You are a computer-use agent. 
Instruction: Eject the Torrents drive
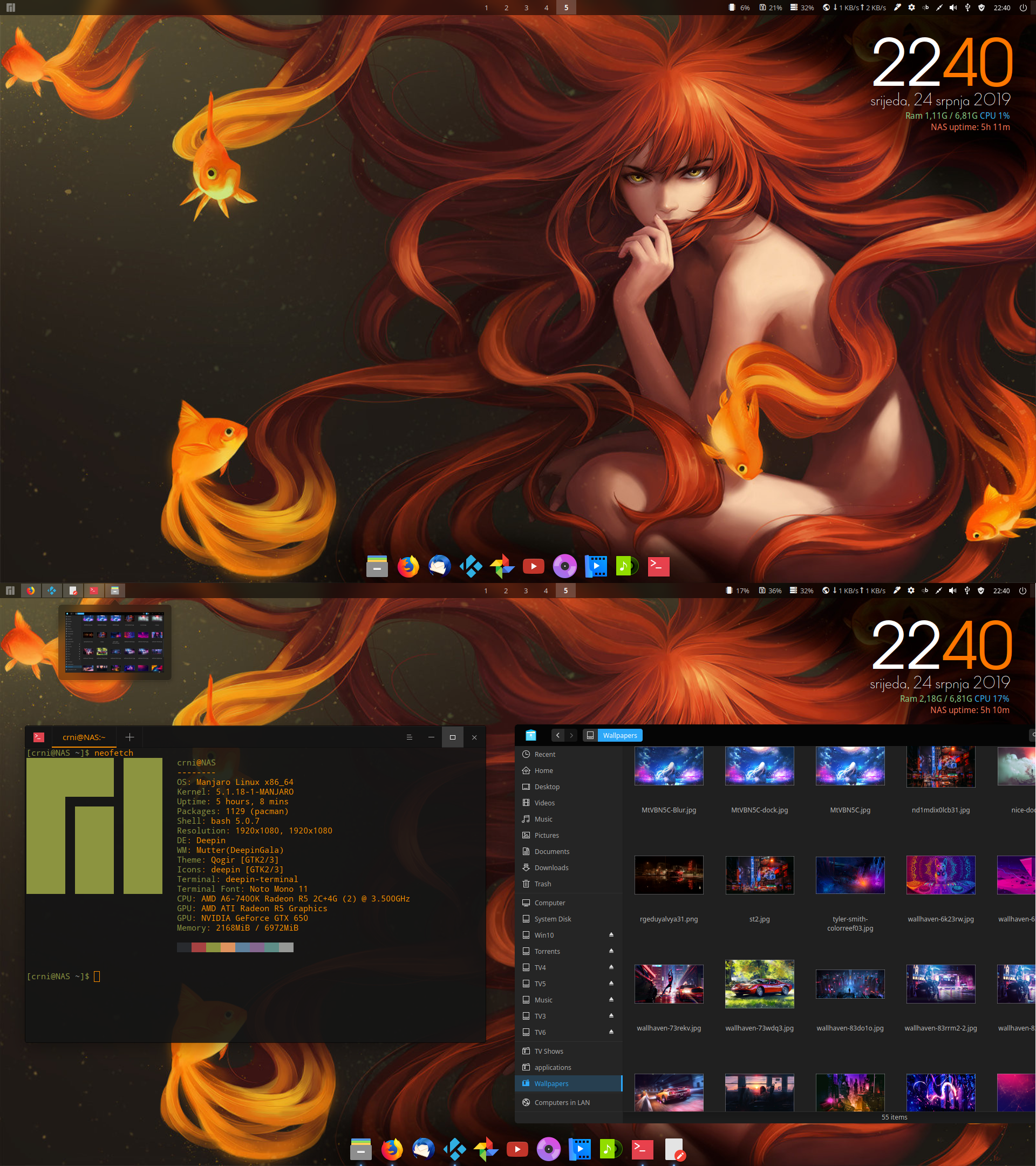coord(611,951)
